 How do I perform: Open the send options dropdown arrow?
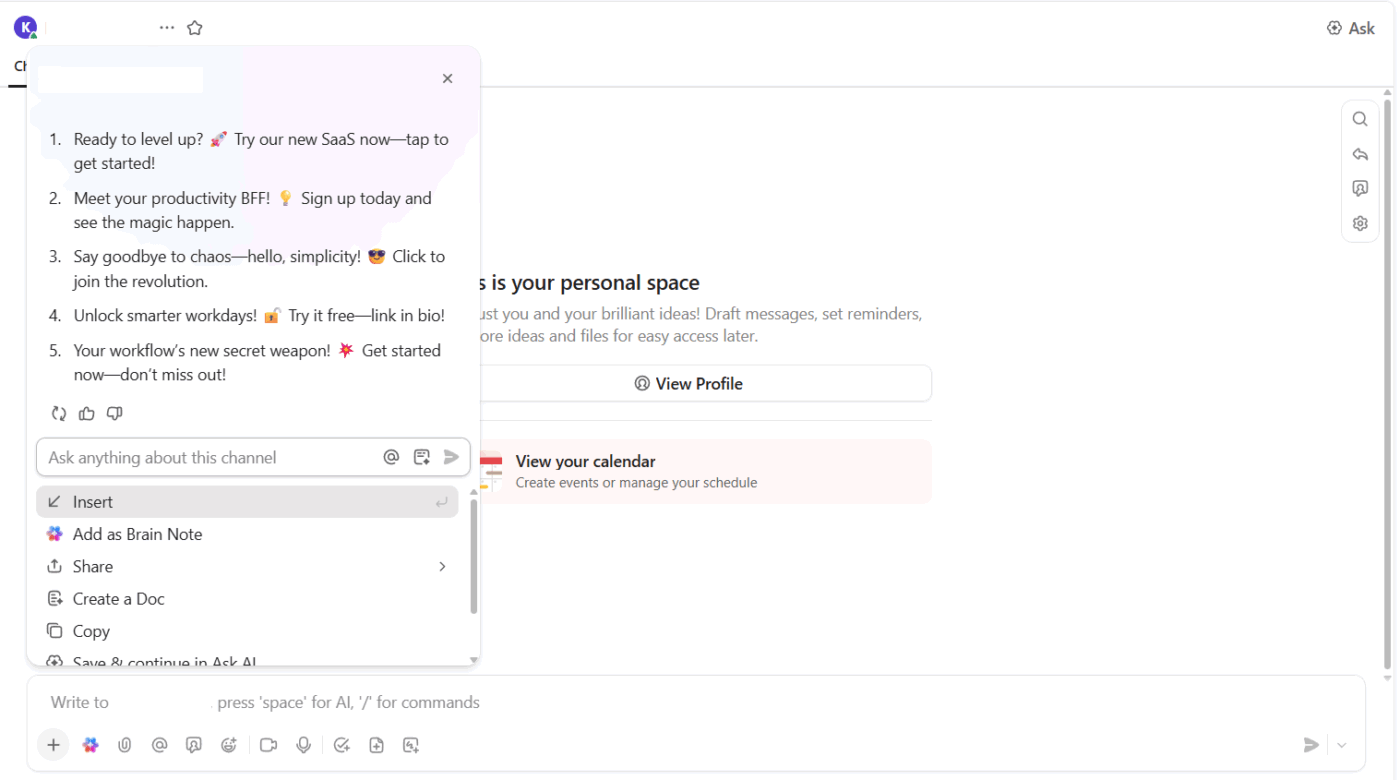click(x=1342, y=745)
